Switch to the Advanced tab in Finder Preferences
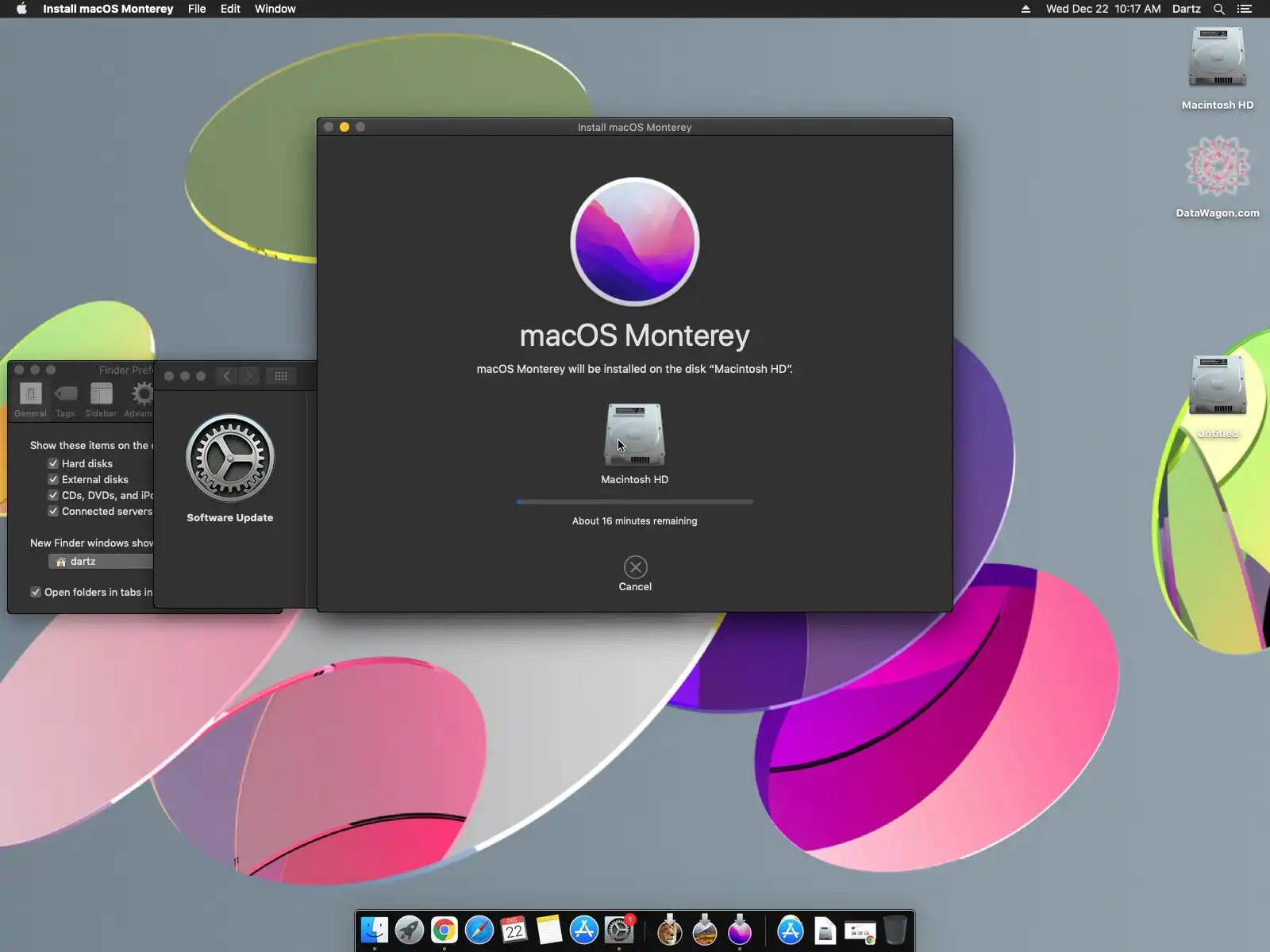The image size is (1270, 952). pos(139,399)
